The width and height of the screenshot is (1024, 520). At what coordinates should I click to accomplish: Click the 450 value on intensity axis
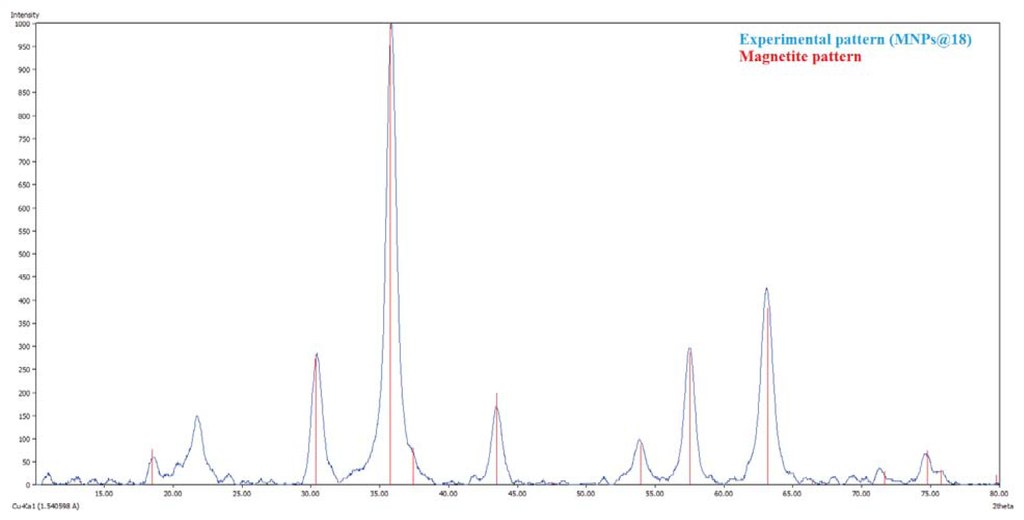point(25,278)
